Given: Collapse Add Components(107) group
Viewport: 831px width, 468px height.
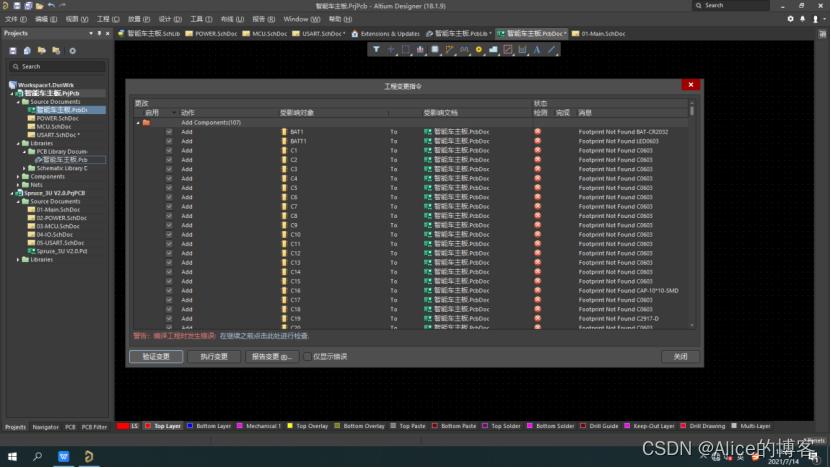Looking at the screenshot, I should click(138, 123).
